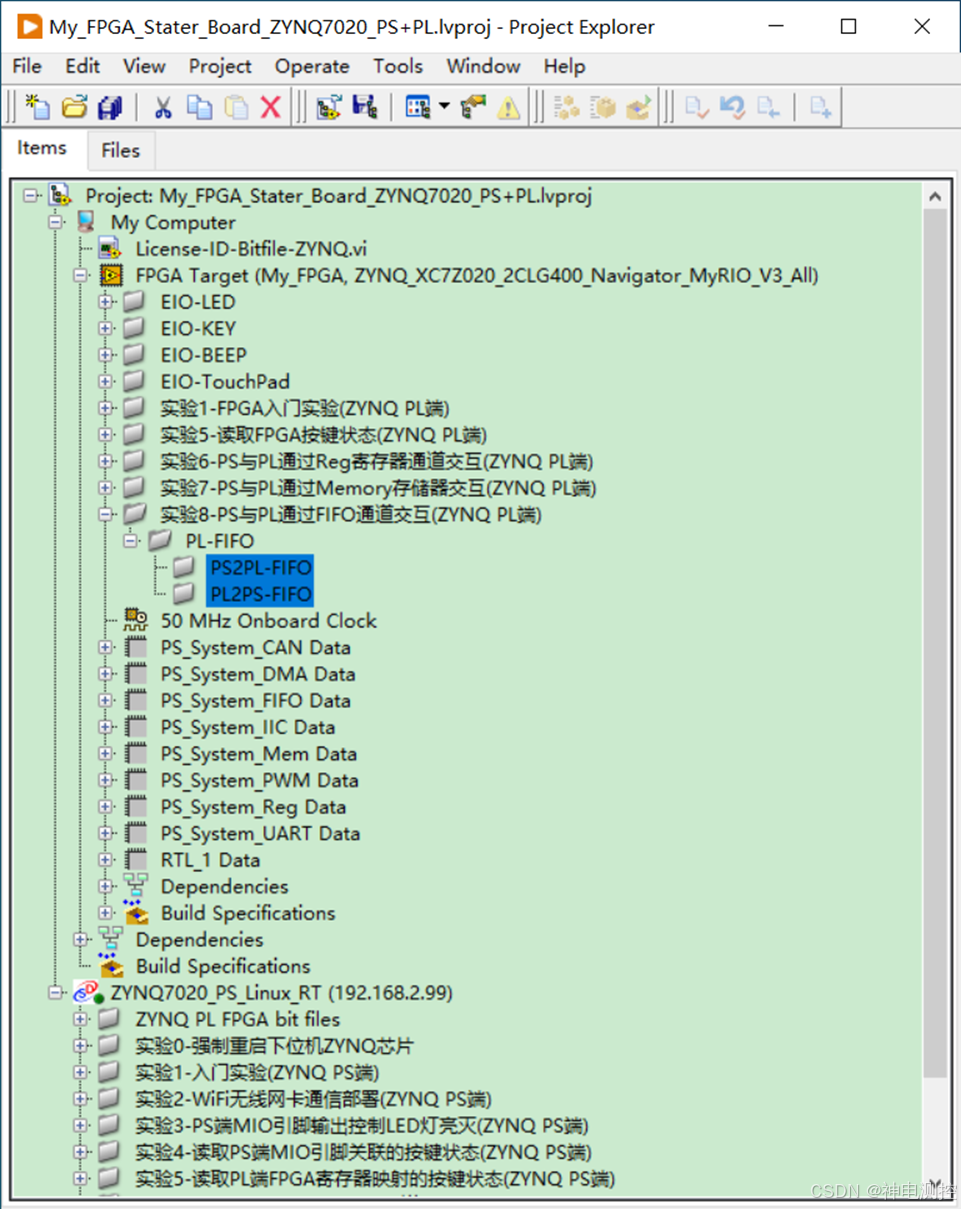961x1209 pixels.
Task: Click the vertical scrollbar thumb
Action: pos(935,644)
